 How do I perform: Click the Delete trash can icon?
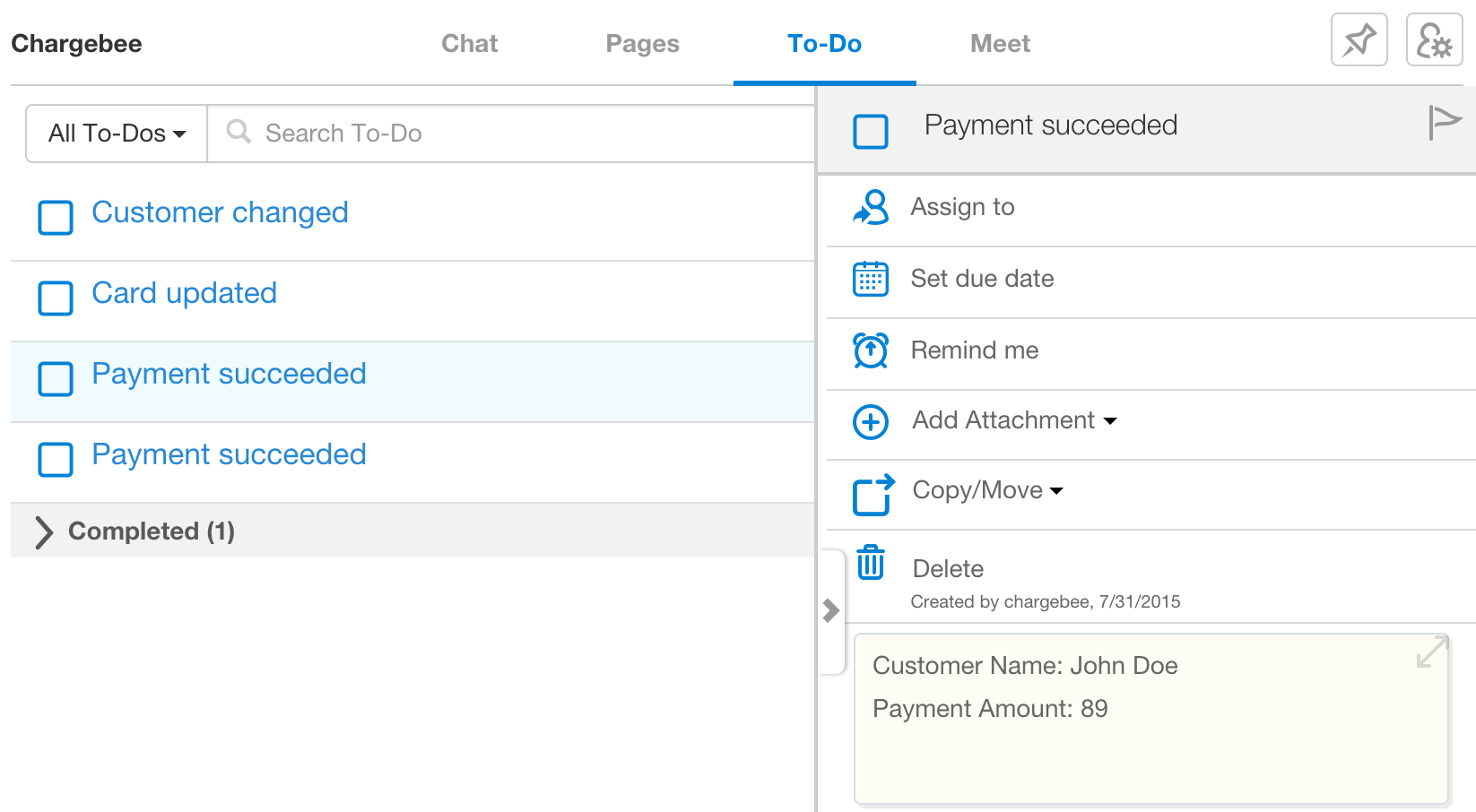[x=871, y=564]
